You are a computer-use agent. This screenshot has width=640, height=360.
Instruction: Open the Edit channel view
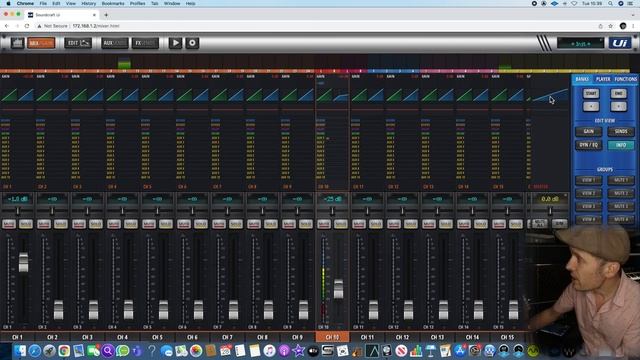[78, 43]
